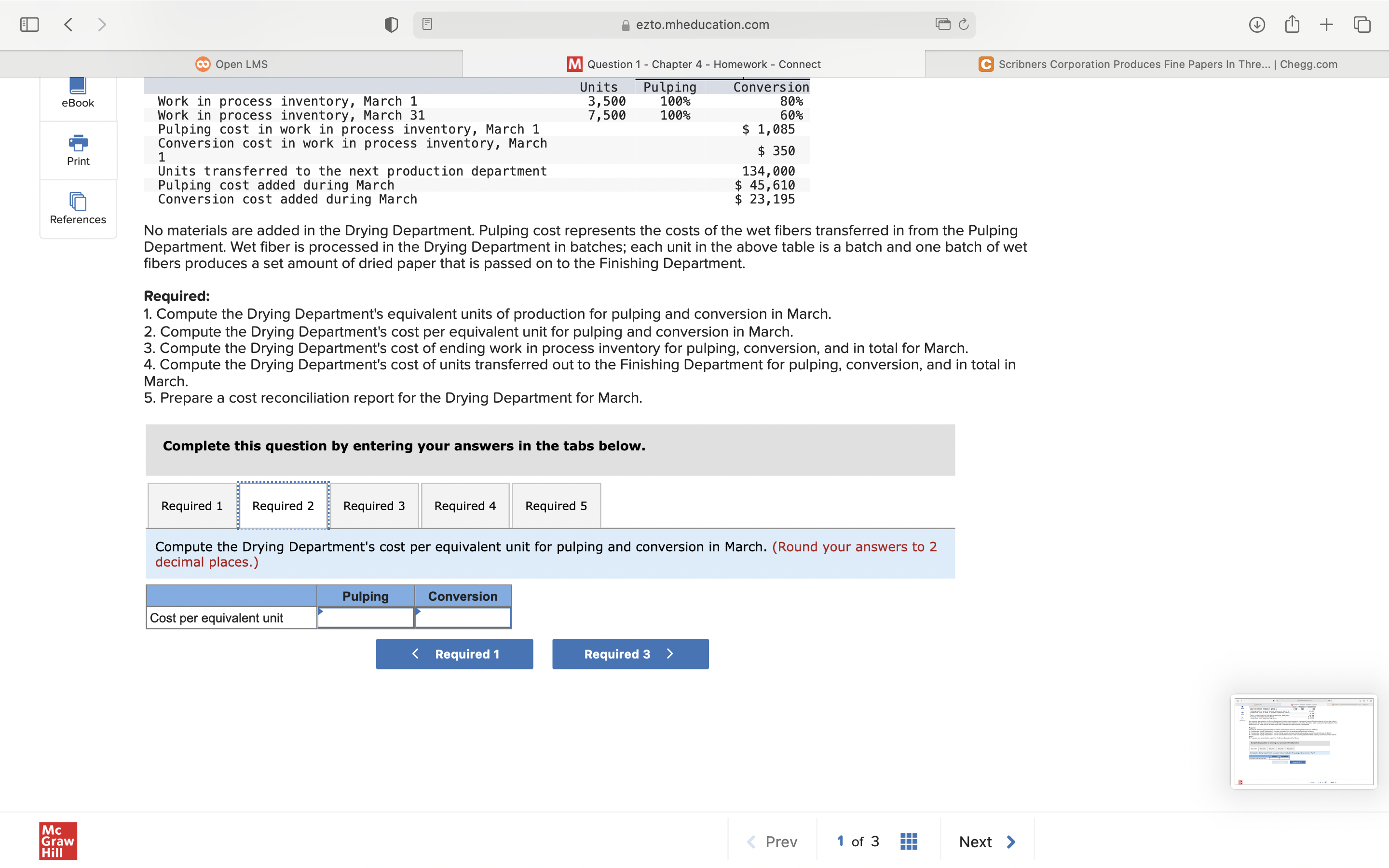Click the screenshot preview thumbnail
Screen dimensions: 1389x868
[1304, 741]
